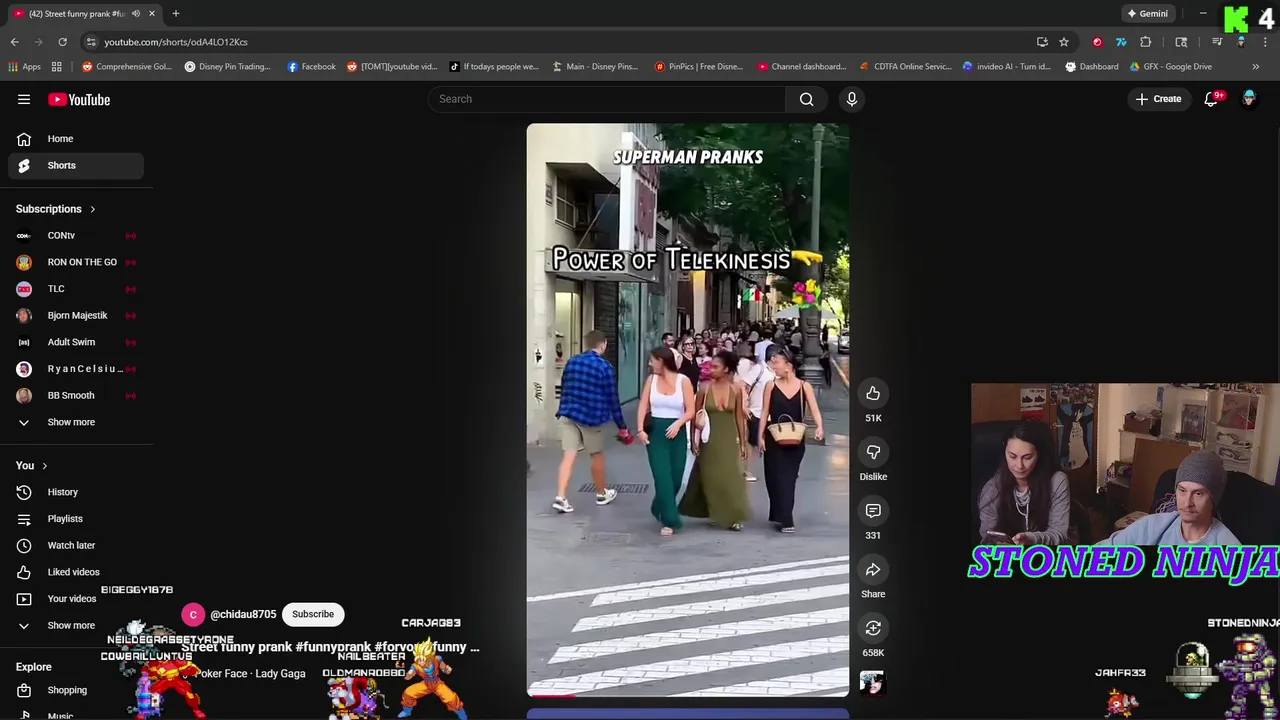
Task: Open the RyanCelsius channel
Action: [x=75, y=369]
